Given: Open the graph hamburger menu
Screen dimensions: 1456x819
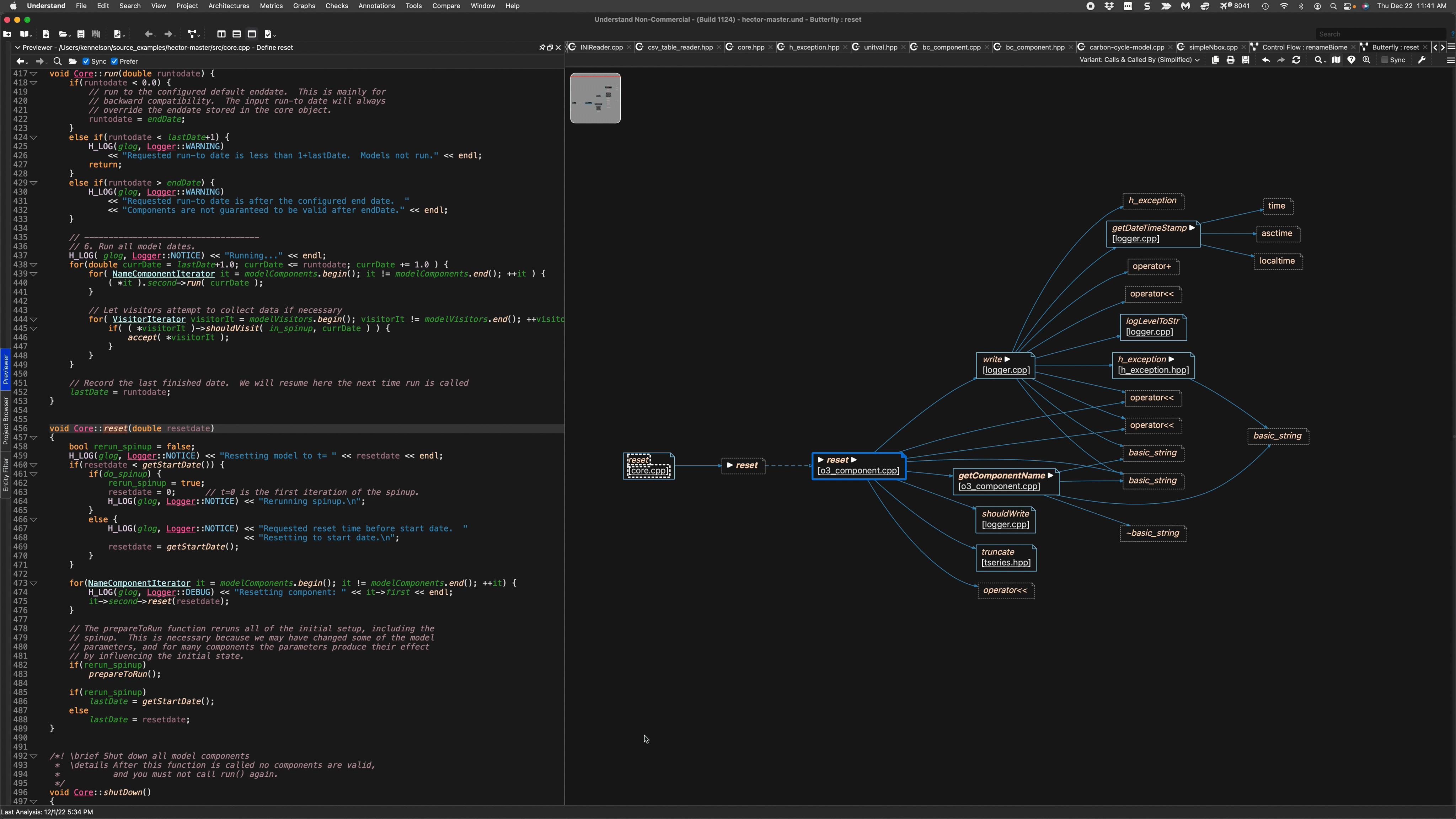Looking at the screenshot, I should point(1450,60).
